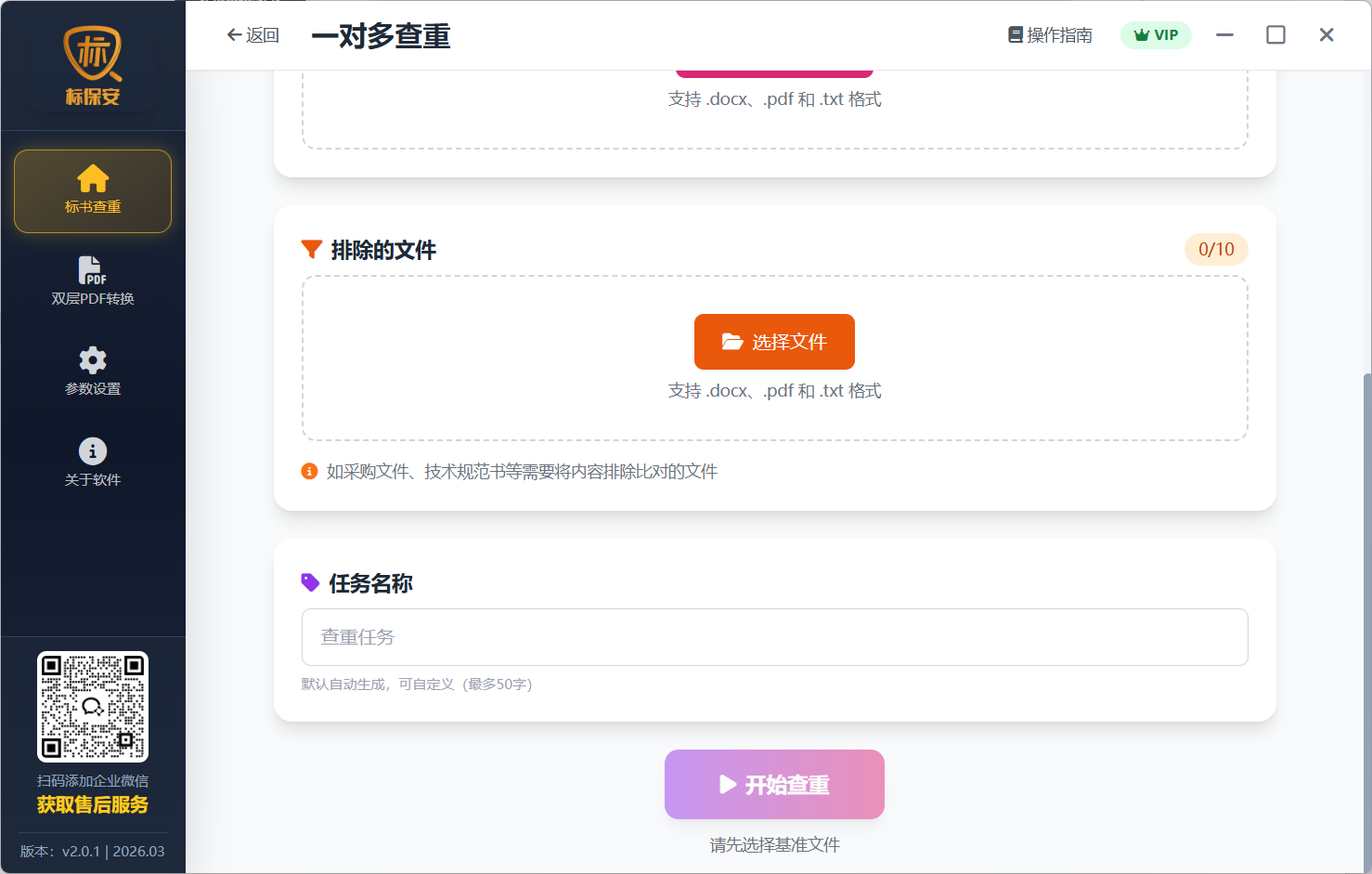Focus the 查重任务 task name field
Viewport: 1372px width, 874px height.
(x=774, y=637)
